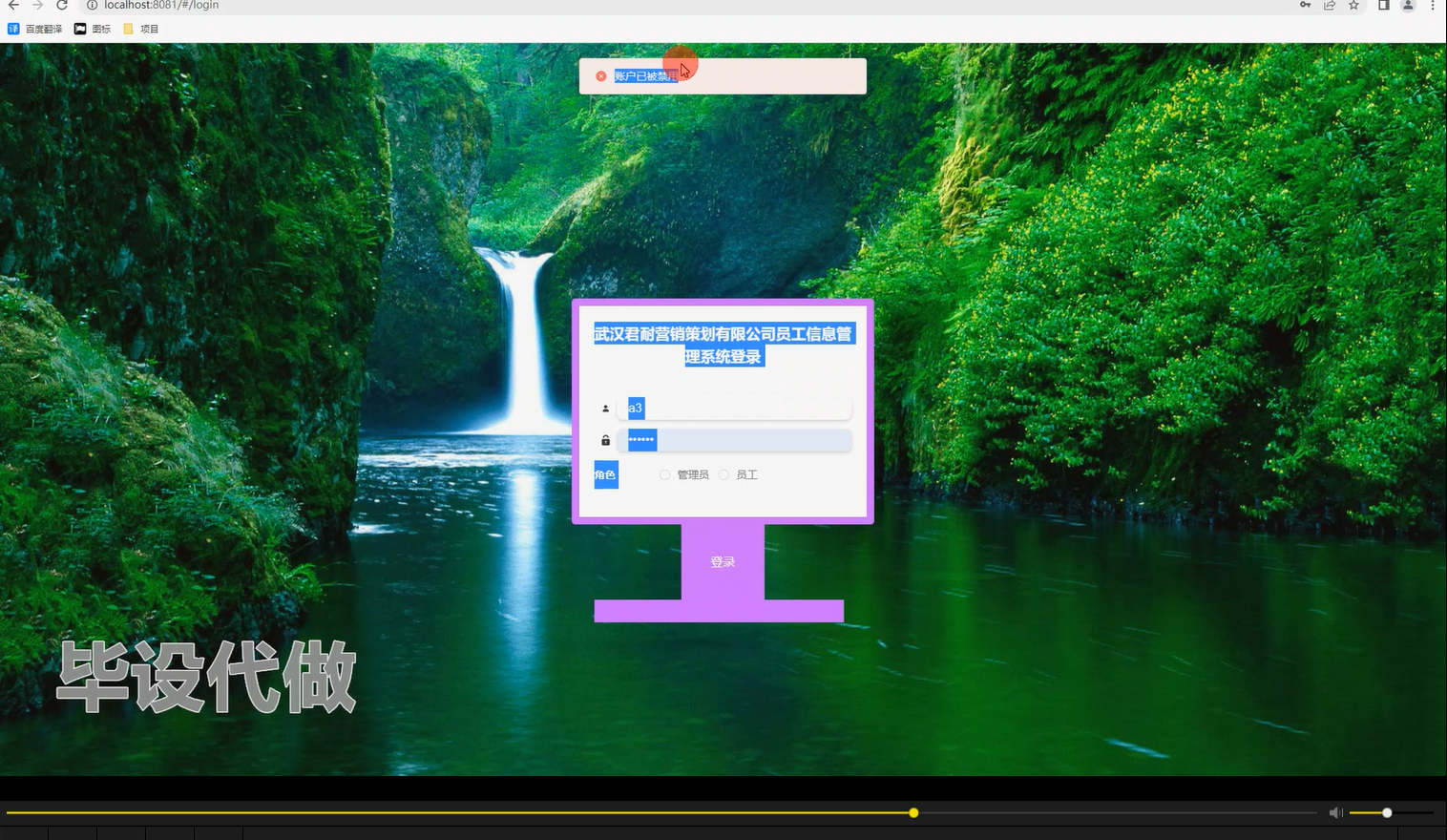Select the 管理员 role radio button
Screen dimensions: 1447x840
tap(664, 474)
